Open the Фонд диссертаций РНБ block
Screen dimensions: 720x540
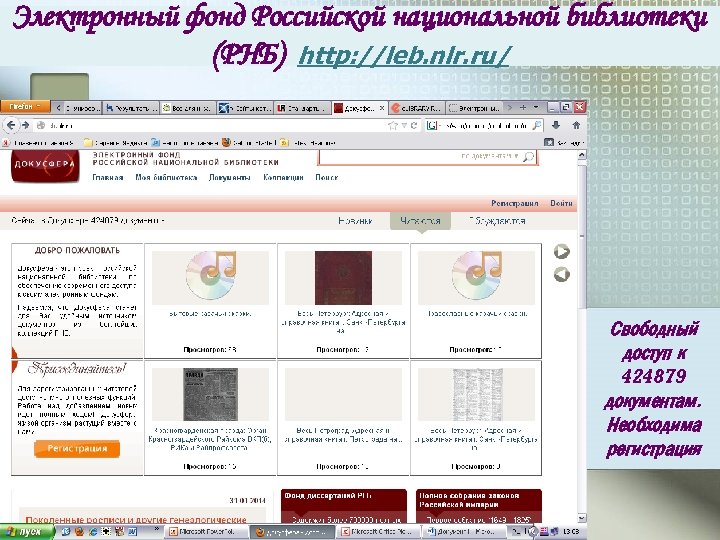coord(343,506)
